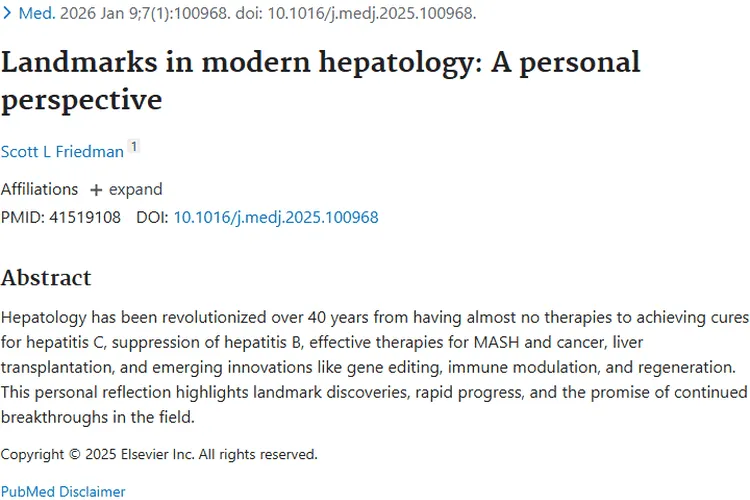
Task: Click the Abstract section heading
Action: pyautogui.click(x=46, y=278)
